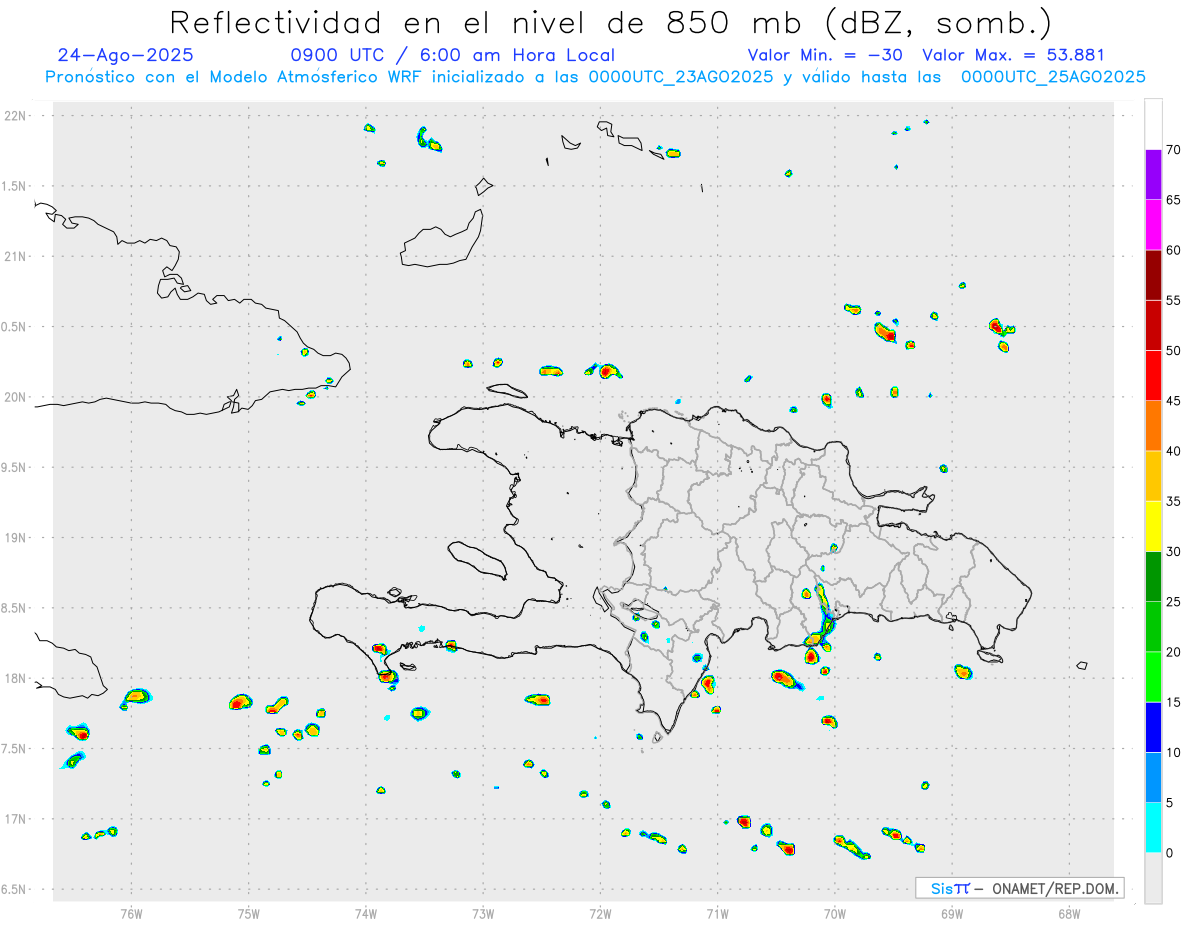
Task: Click the colorbar value '50'
Action: [1175, 351]
